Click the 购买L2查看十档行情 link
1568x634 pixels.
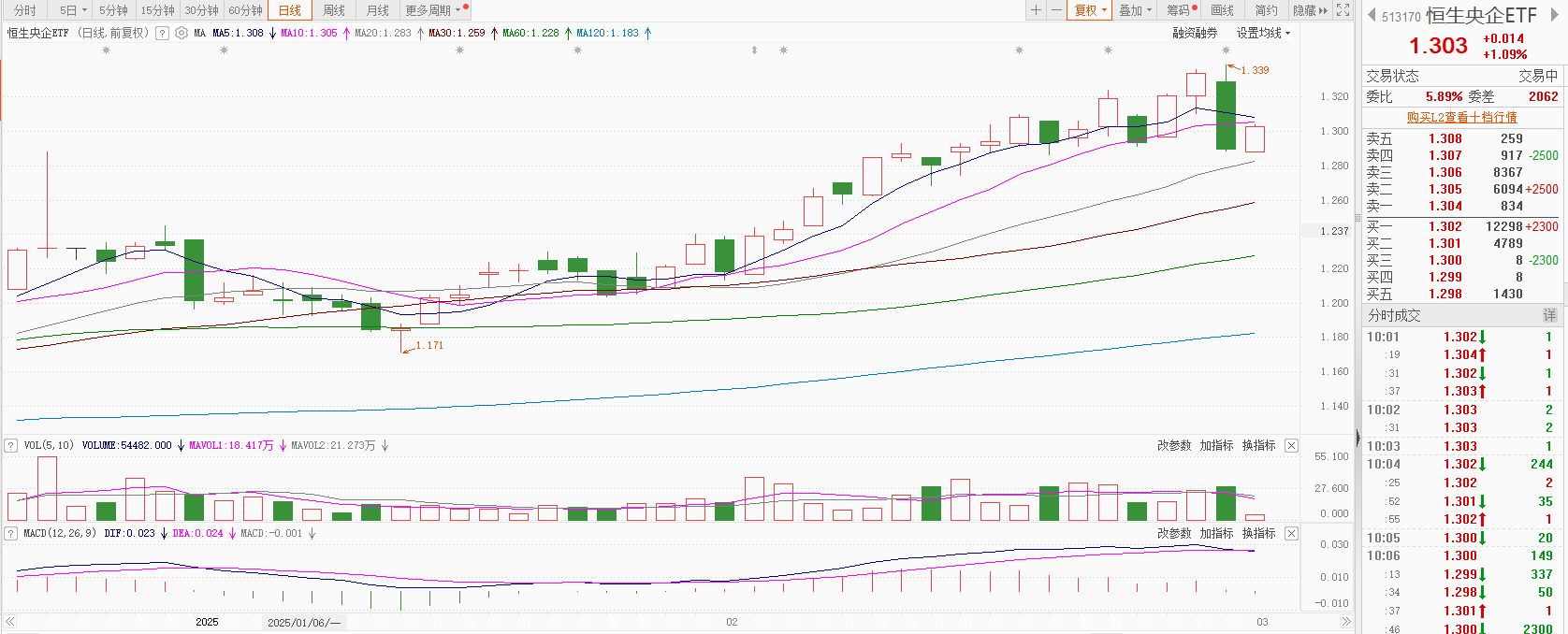pos(1461,117)
